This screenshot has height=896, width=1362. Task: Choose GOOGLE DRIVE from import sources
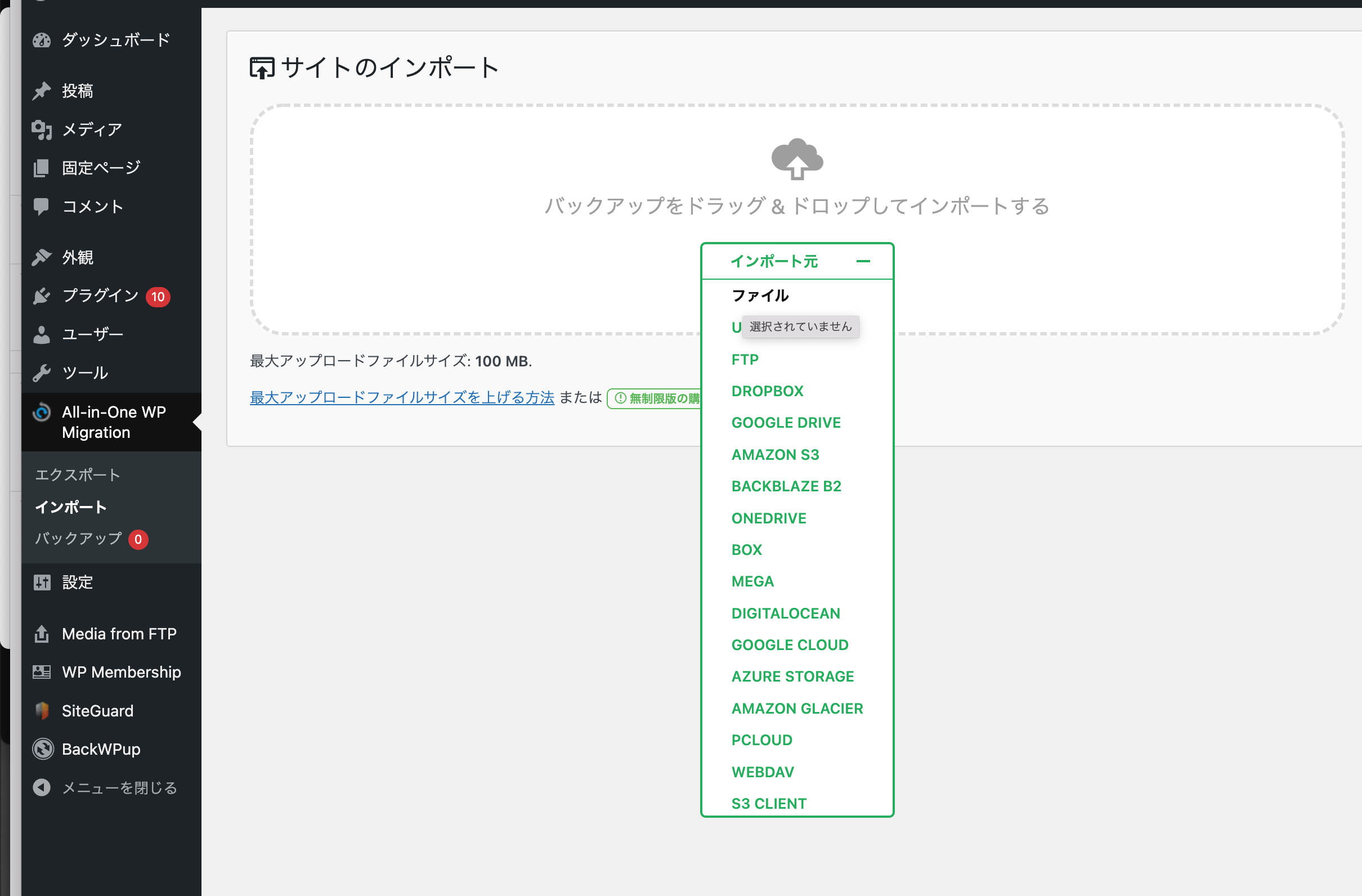[786, 422]
